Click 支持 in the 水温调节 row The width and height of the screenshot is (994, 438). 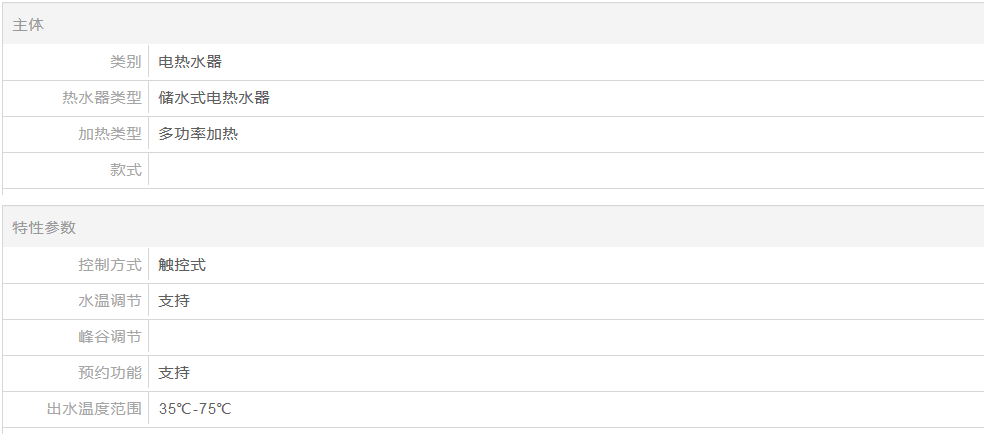click(x=174, y=301)
